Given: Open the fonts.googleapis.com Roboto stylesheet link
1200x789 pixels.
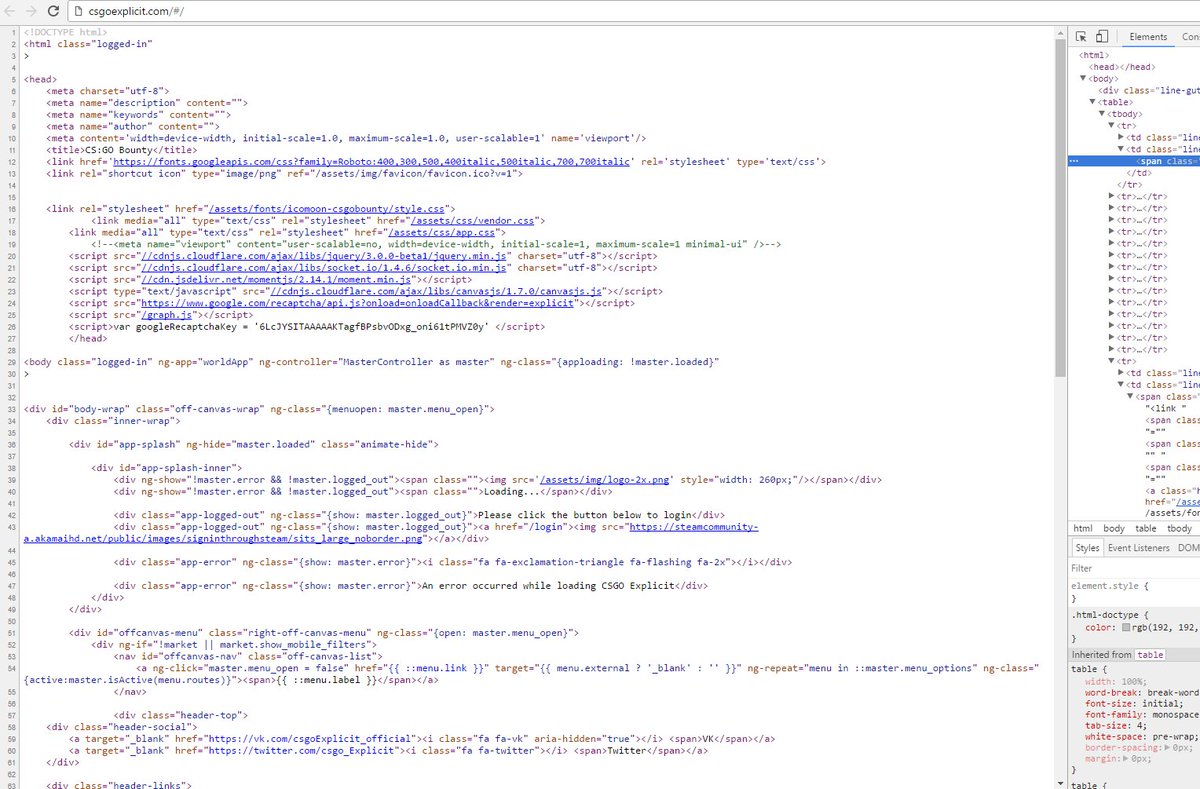Looking at the screenshot, I should [x=371, y=161].
